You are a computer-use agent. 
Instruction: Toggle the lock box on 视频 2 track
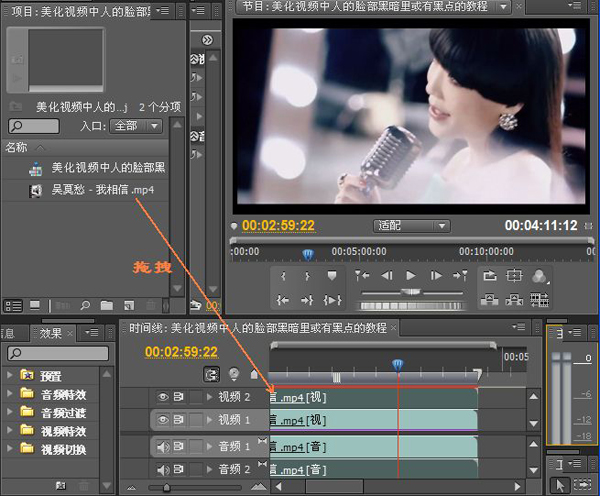click(x=196, y=397)
